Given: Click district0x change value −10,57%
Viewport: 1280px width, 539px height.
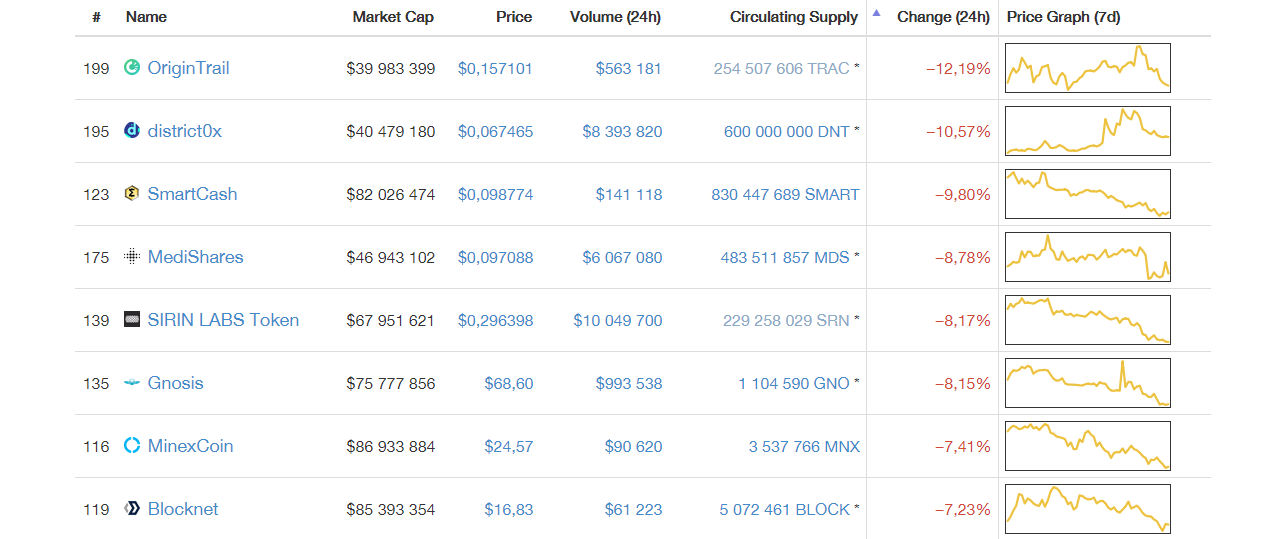Looking at the screenshot, I should click(958, 131).
